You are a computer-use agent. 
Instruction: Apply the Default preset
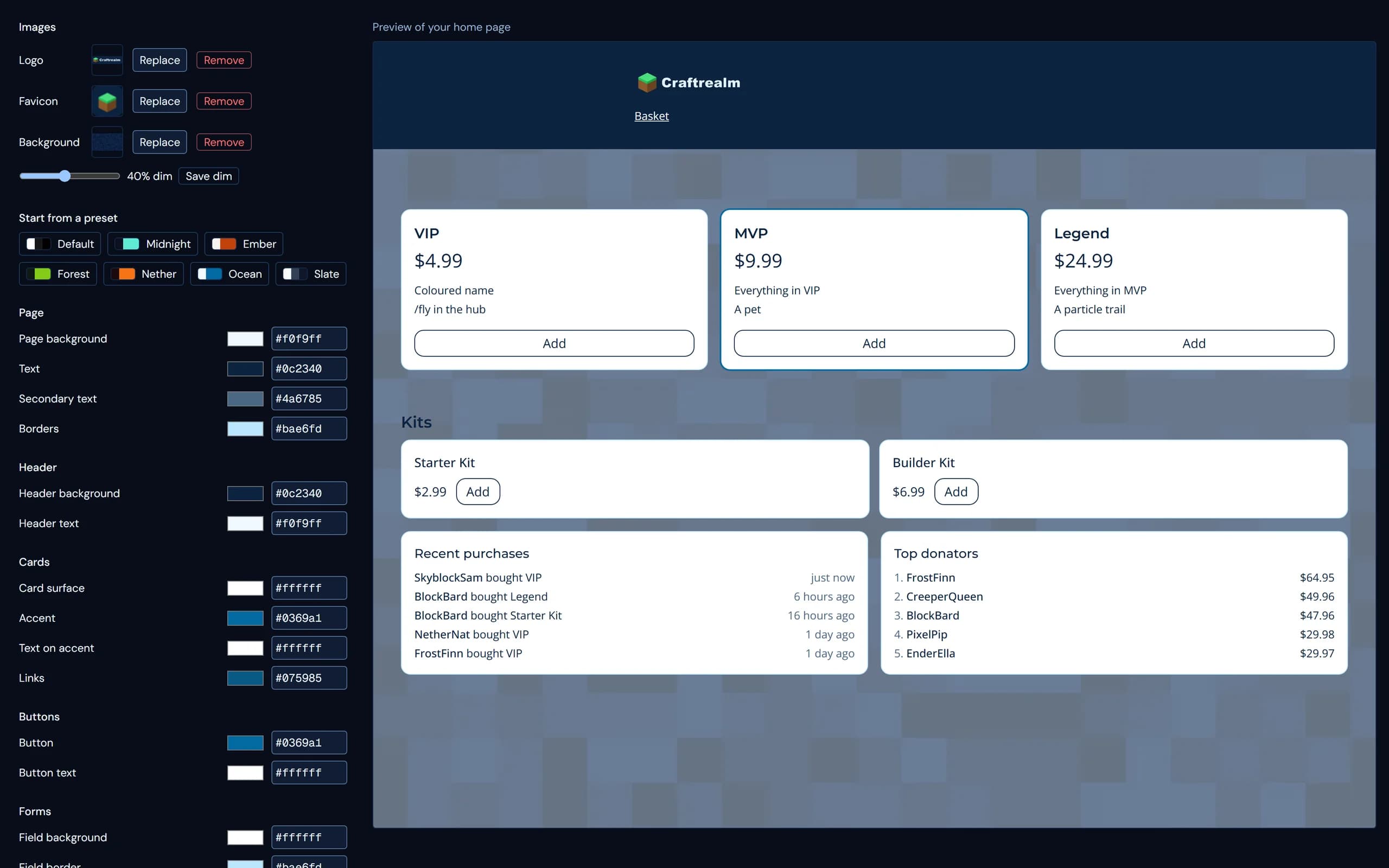click(x=60, y=244)
